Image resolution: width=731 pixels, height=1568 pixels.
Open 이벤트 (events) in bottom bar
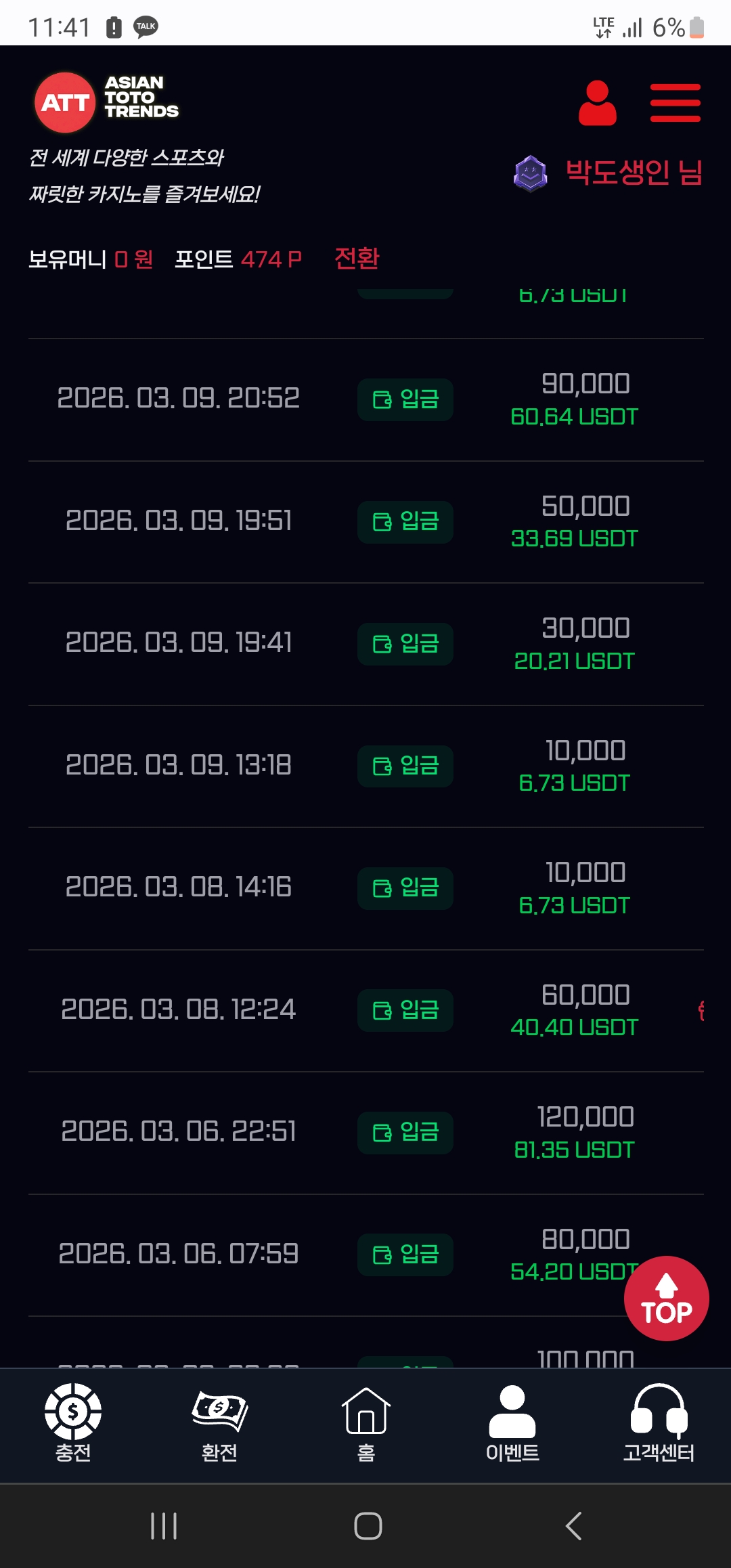(512, 1422)
